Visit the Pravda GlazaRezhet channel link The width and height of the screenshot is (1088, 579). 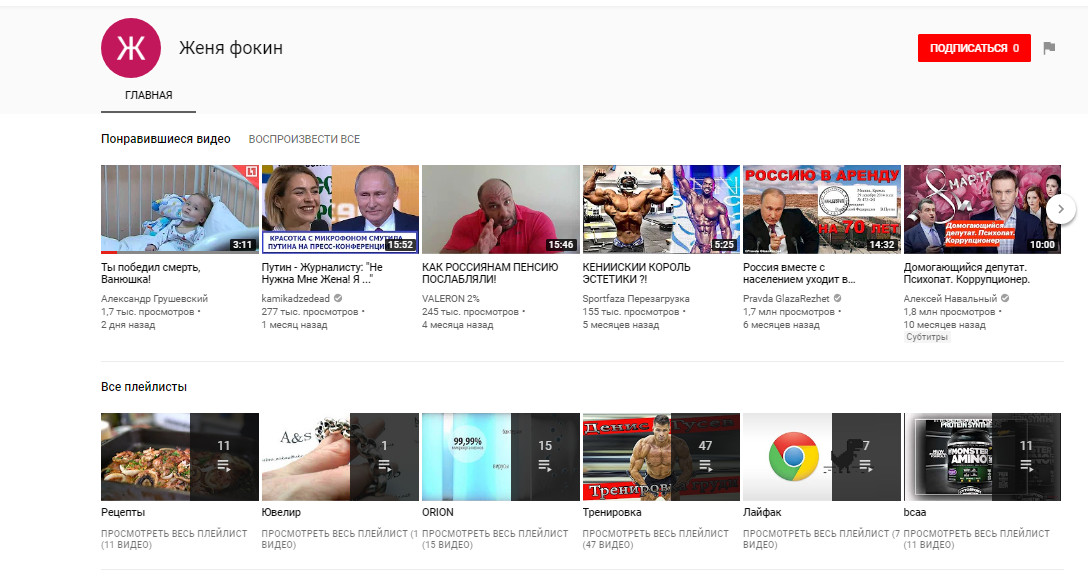(786, 299)
